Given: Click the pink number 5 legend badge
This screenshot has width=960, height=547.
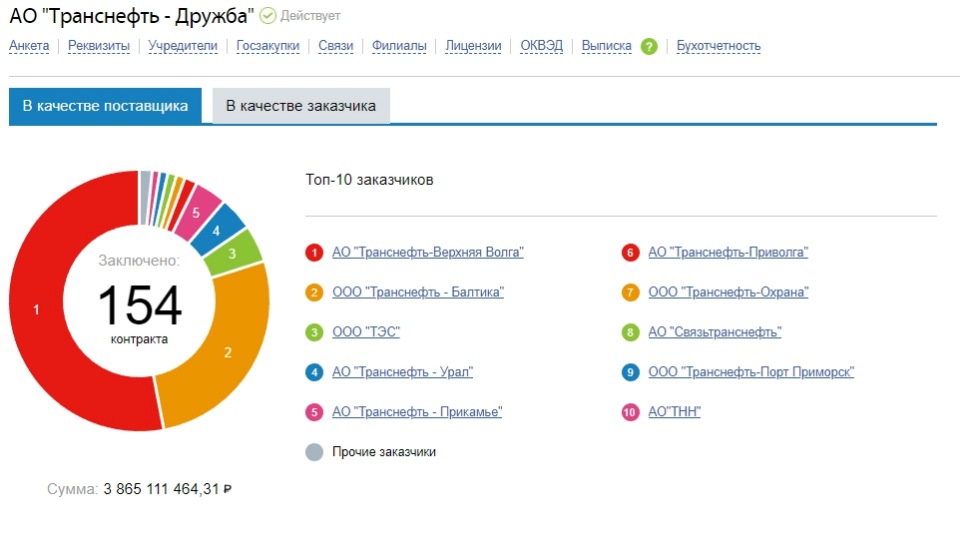Looking at the screenshot, I should point(314,412).
